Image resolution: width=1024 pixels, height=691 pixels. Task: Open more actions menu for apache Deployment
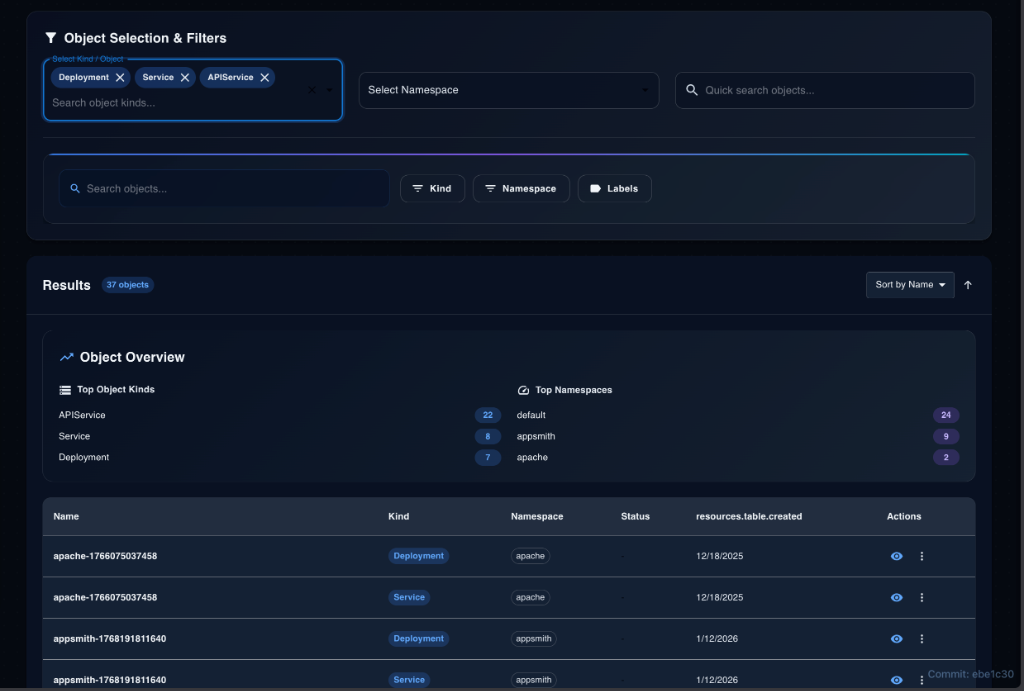tap(922, 556)
